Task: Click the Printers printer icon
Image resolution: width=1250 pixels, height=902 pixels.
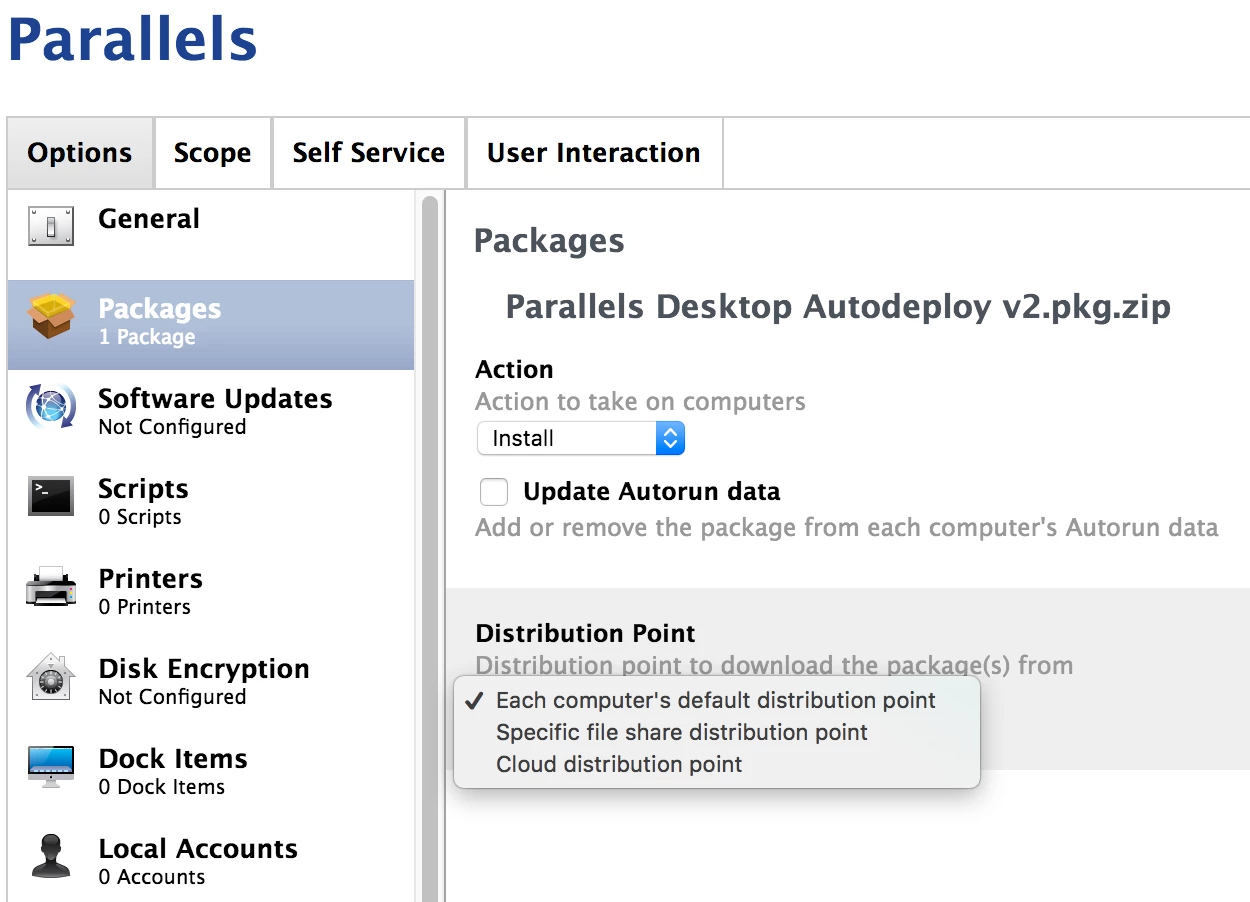Action: (50, 587)
